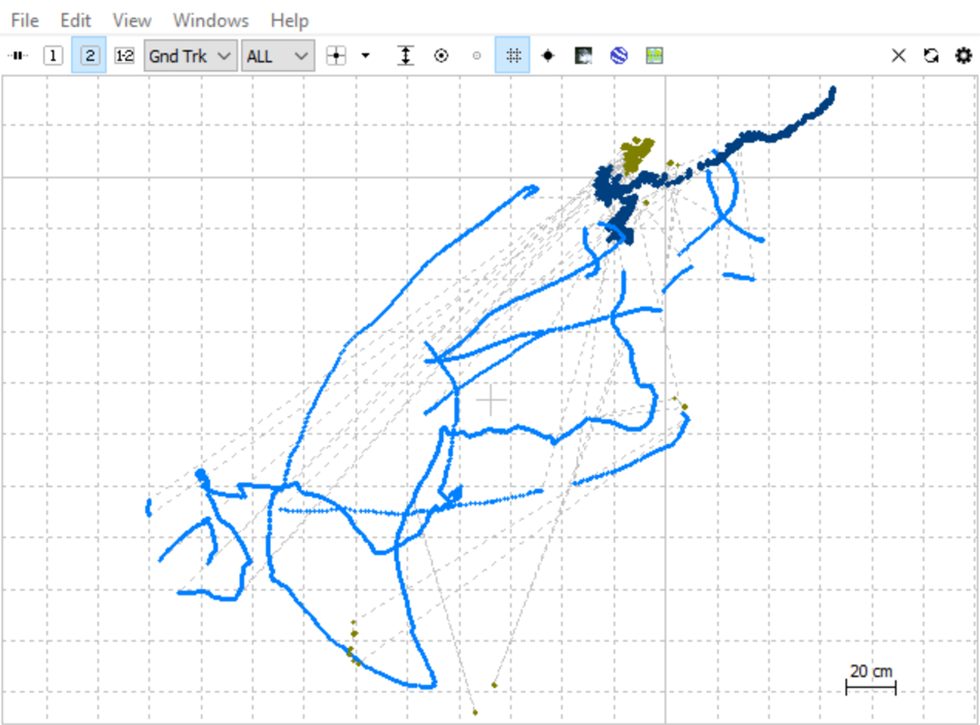
Task: Open the Edit menu
Action: 76,21
